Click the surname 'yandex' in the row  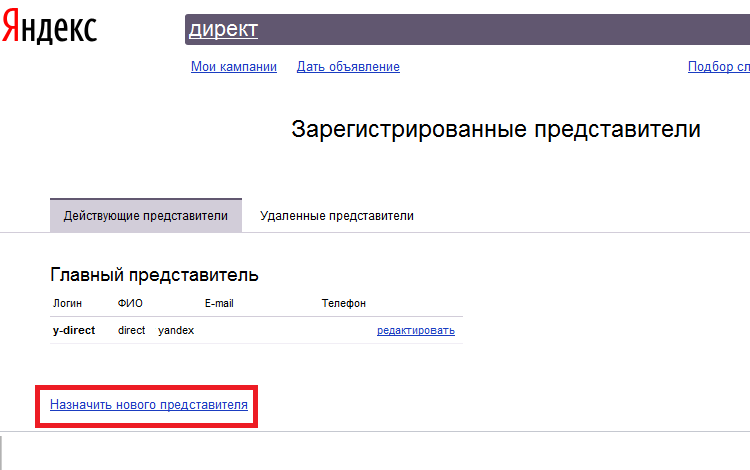click(x=176, y=330)
